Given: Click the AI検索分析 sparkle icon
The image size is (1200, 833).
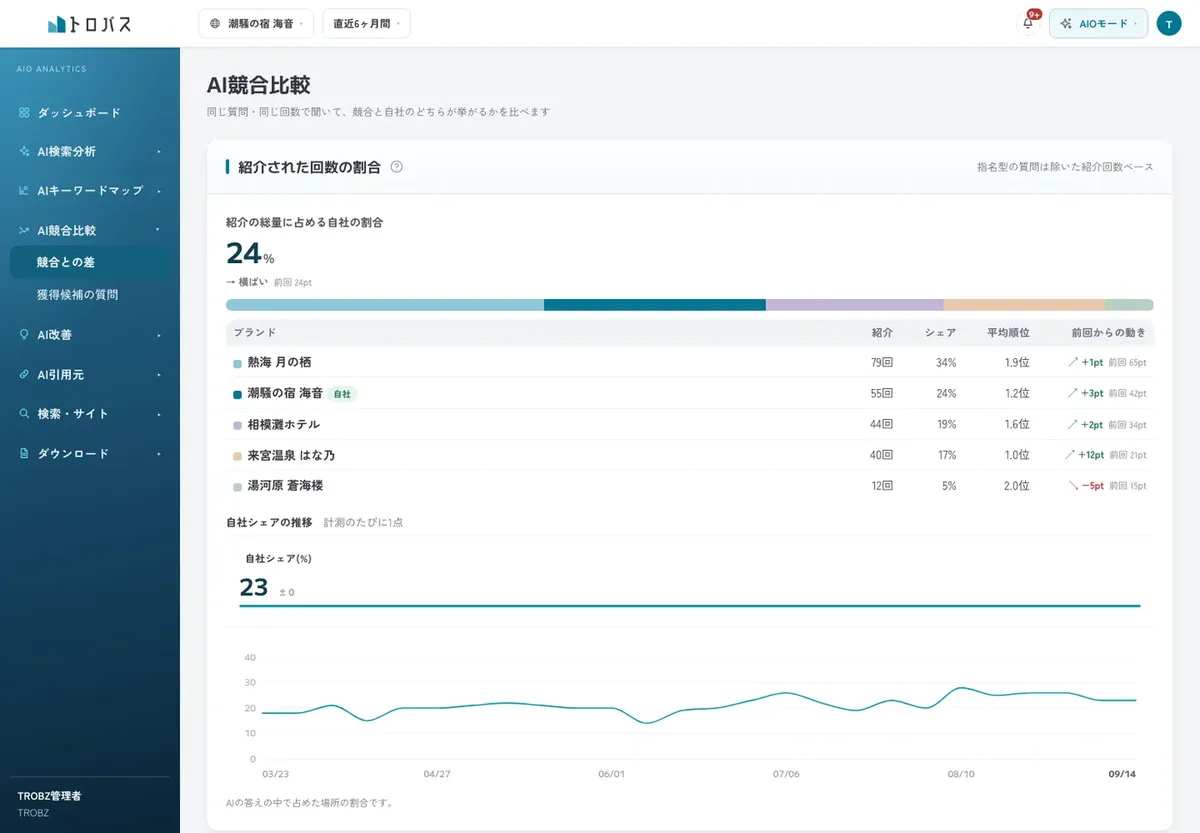Looking at the screenshot, I should coord(24,152).
